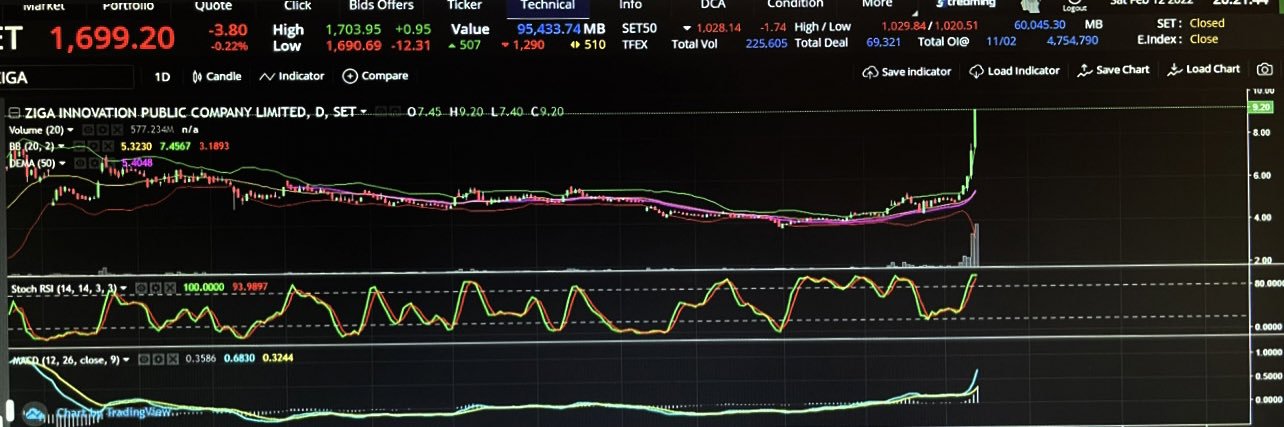This screenshot has height=427, width=1284.
Task: Click the Stoch RSI value 100.0000
Action: click(x=204, y=288)
